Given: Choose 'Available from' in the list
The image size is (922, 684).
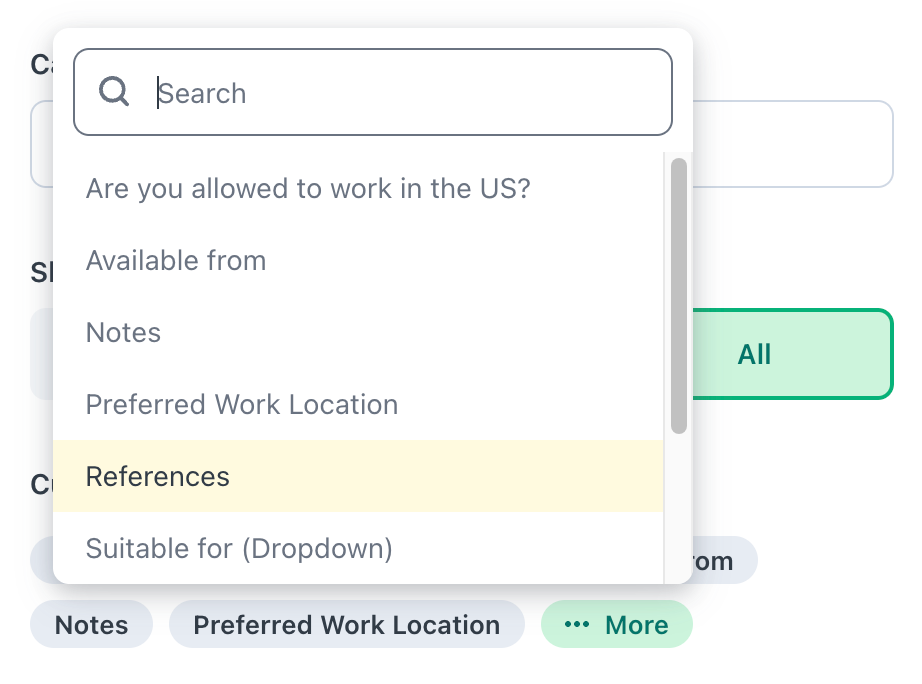Looking at the screenshot, I should [358, 261].
